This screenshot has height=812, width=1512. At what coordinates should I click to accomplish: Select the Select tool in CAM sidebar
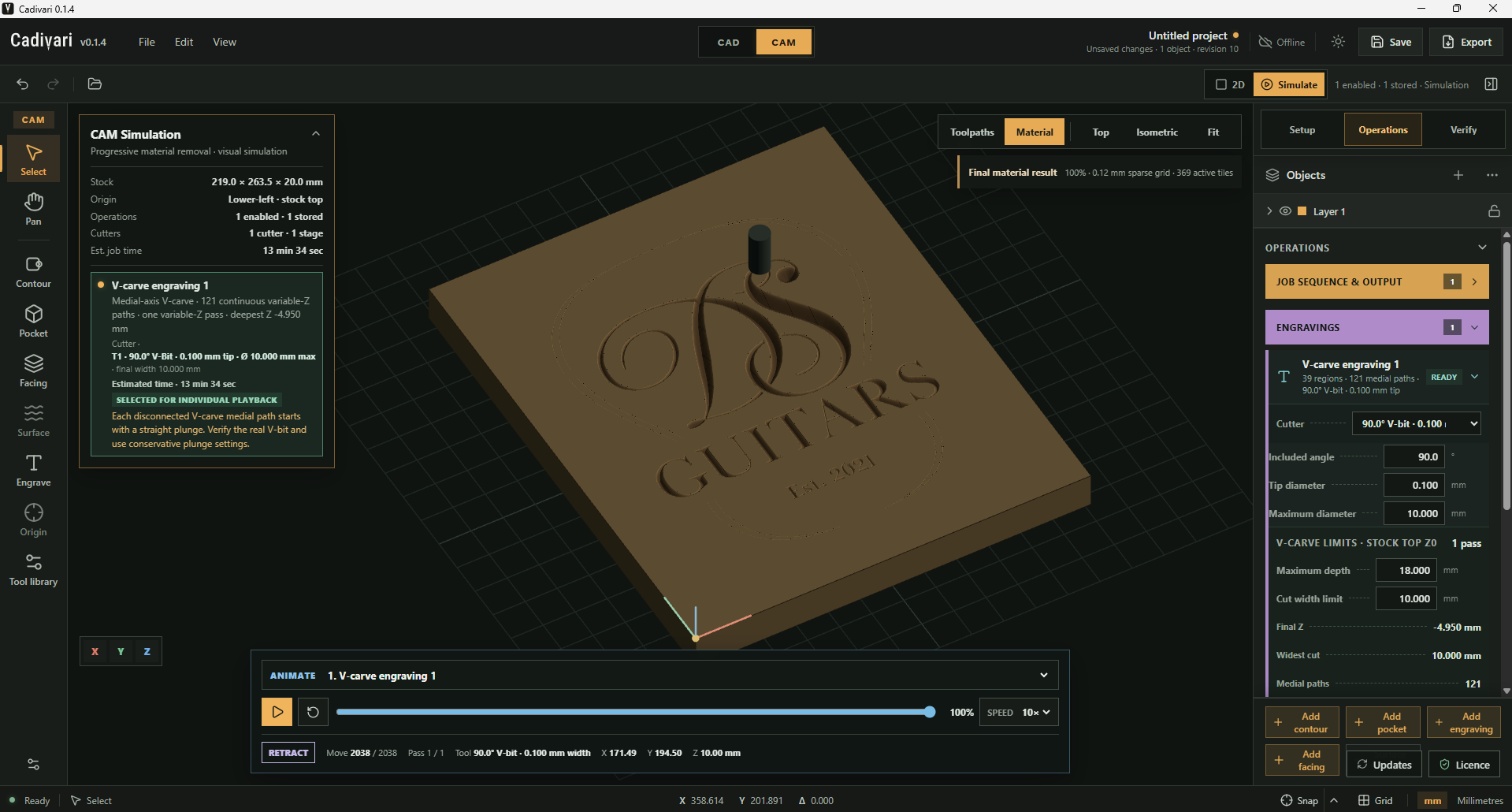[x=33, y=159]
